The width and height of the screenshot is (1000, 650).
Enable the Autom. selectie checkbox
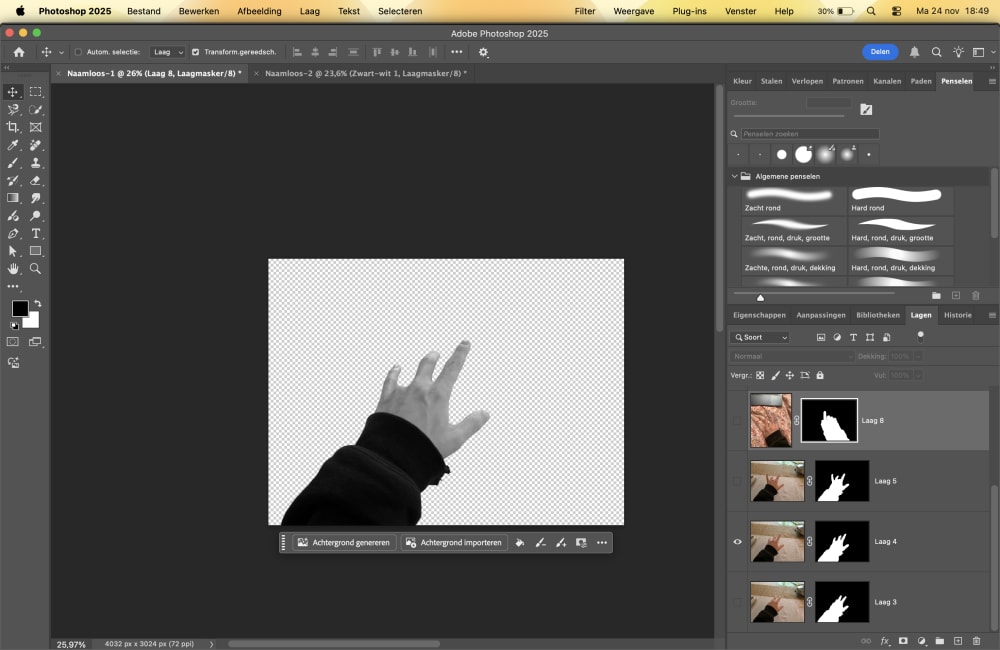[78, 52]
